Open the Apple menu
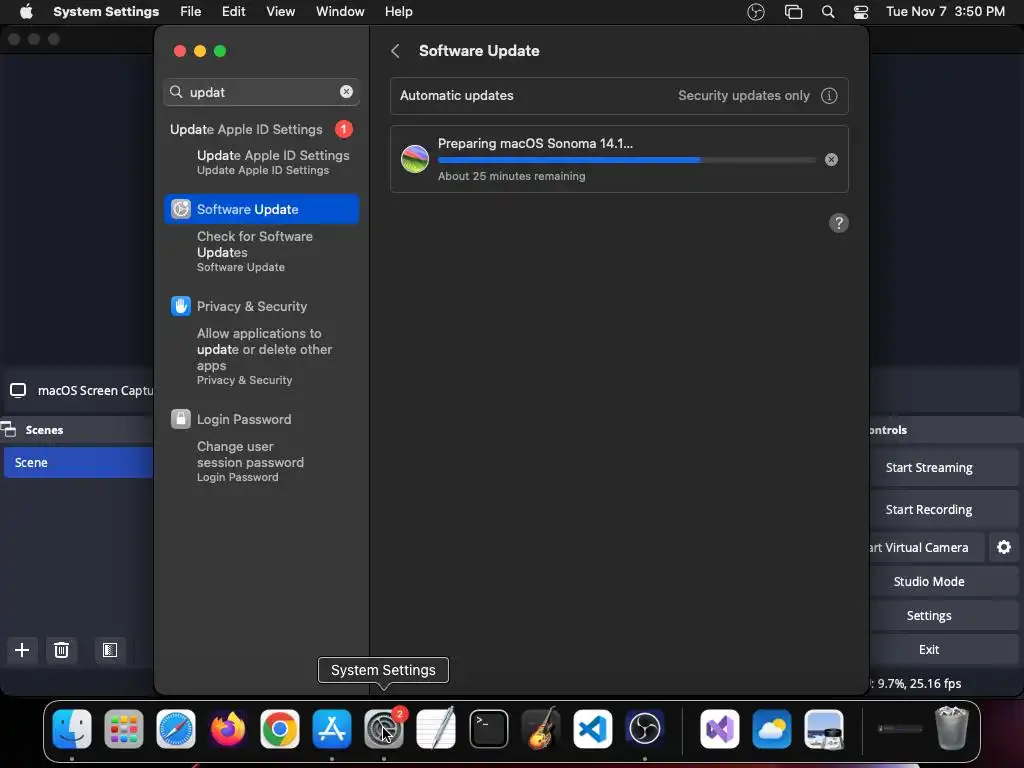The height and width of the screenshot is (768, 1024). (x=26, y=12)
